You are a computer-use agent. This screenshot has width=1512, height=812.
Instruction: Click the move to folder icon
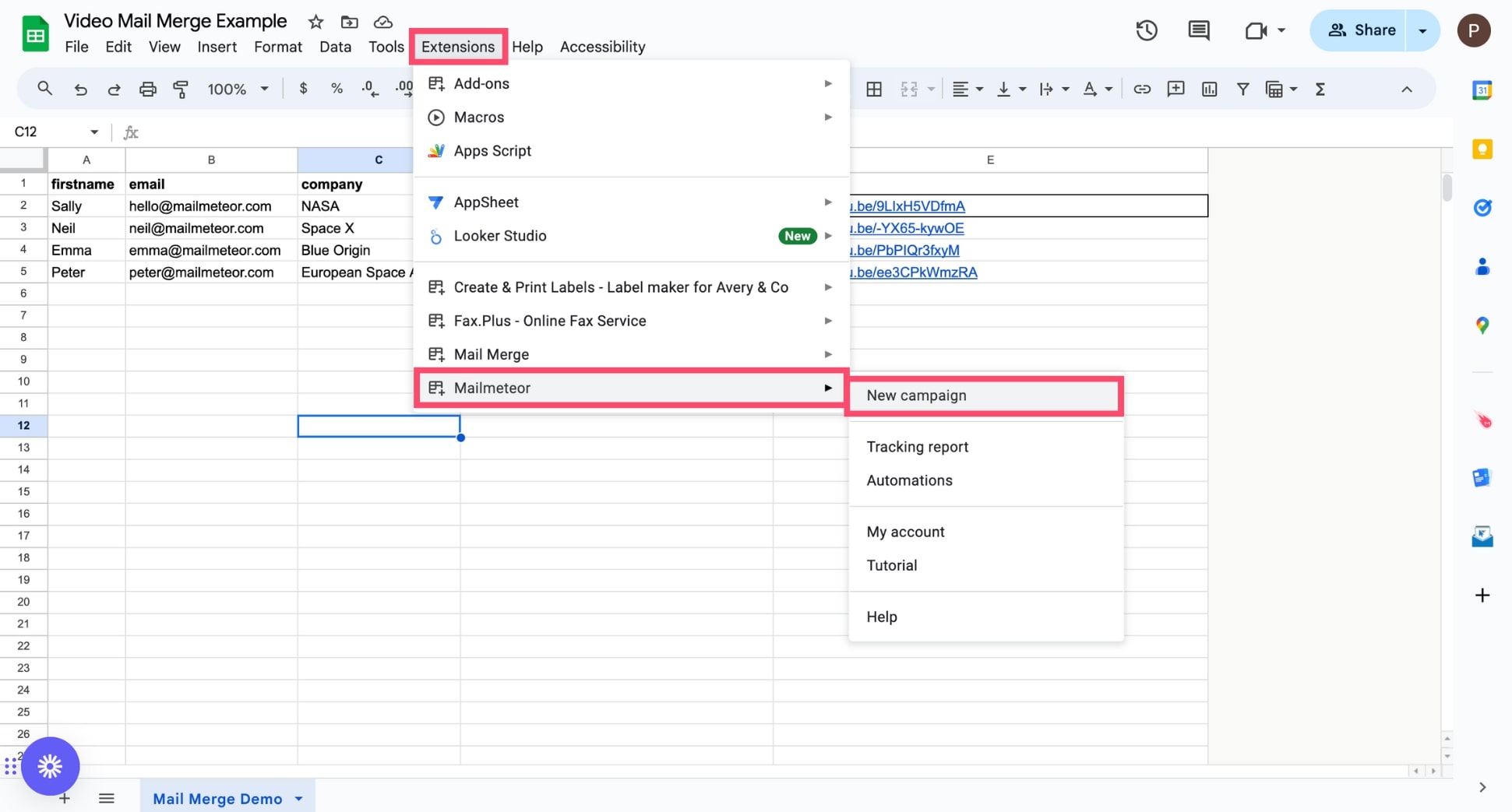(x=349, y=22)
